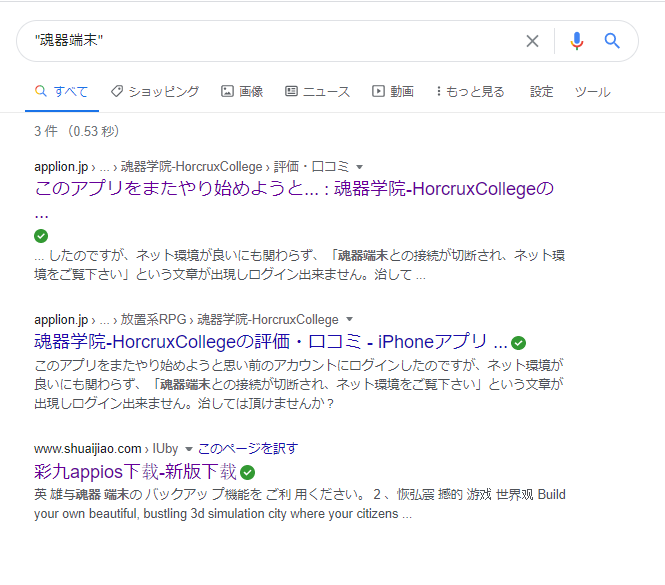Open result 彩九appios下载-新版下载
This screenshot has height=585, width=665.
pyautogui.click(x=135, y=472)
